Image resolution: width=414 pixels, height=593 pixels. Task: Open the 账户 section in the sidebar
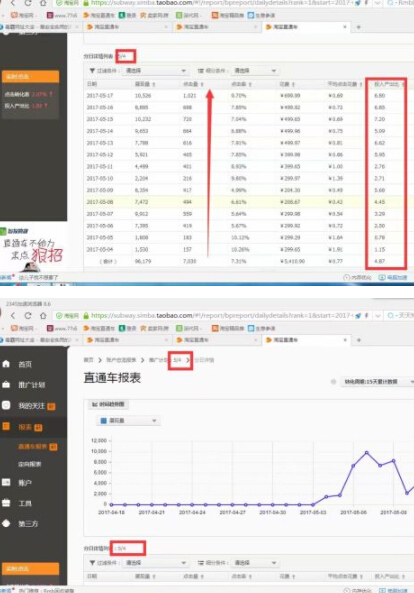pyautogui.click(x=25, y=483)
